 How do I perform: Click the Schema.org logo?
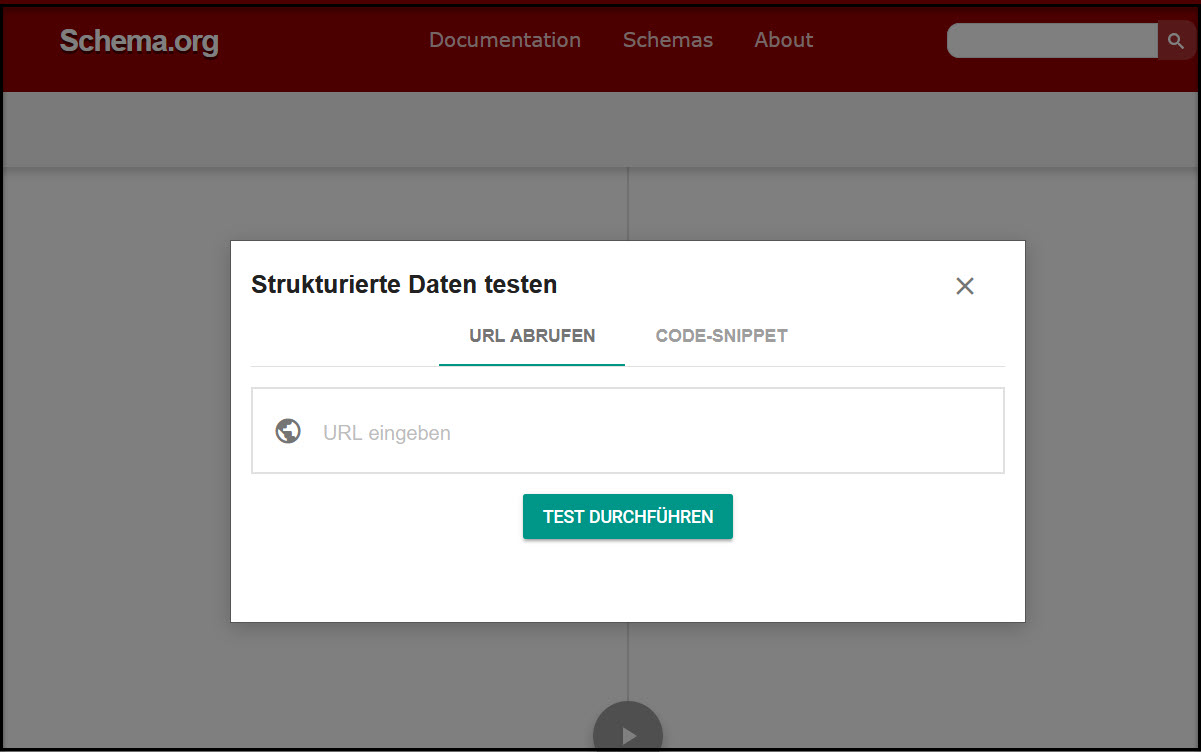click(x=139, y=41)
